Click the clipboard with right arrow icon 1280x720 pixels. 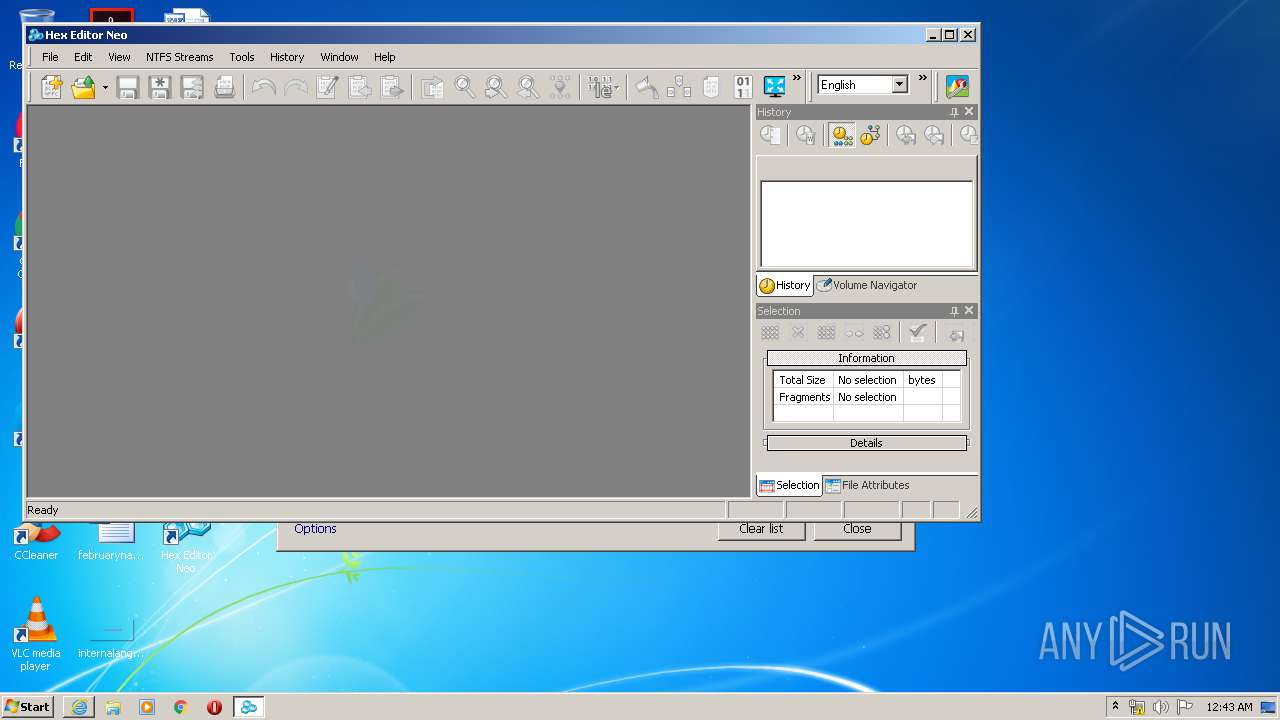392,87
